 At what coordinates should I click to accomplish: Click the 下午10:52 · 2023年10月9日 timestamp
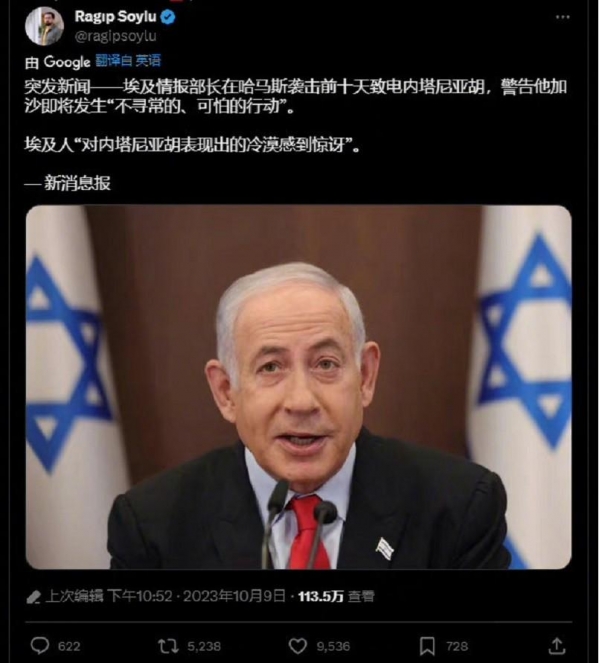197,596
